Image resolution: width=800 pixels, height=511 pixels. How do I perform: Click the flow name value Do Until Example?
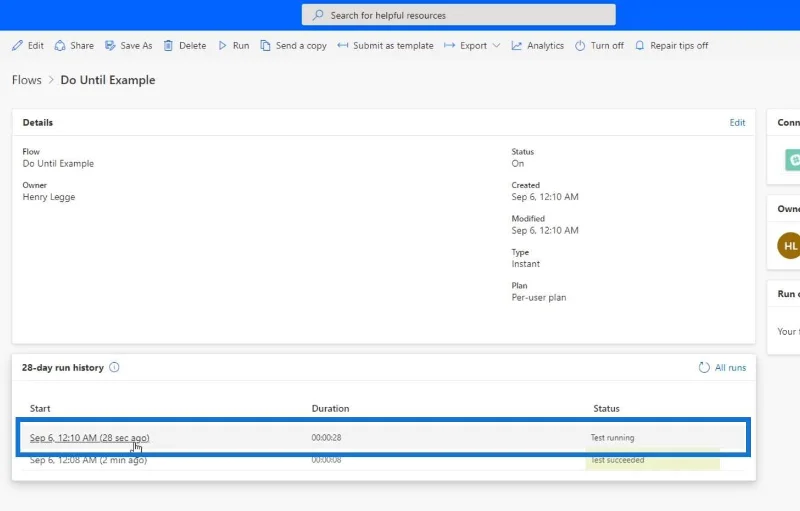(x=58, y=164)
